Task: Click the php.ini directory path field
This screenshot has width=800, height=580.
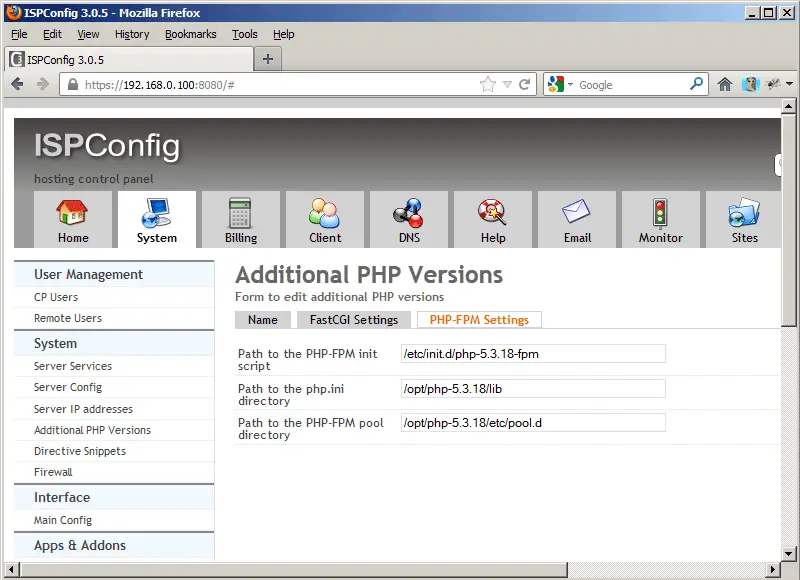Action: pos(533,389)
